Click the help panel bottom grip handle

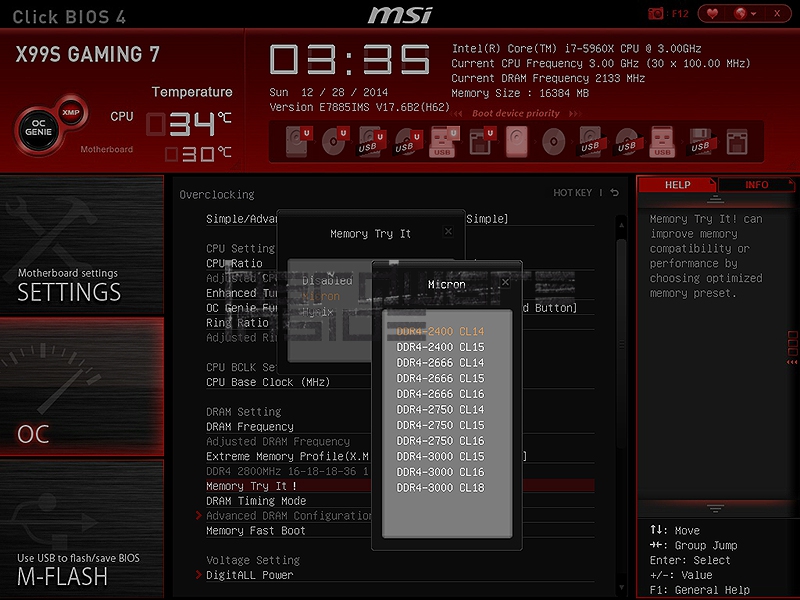click(715, 509)
